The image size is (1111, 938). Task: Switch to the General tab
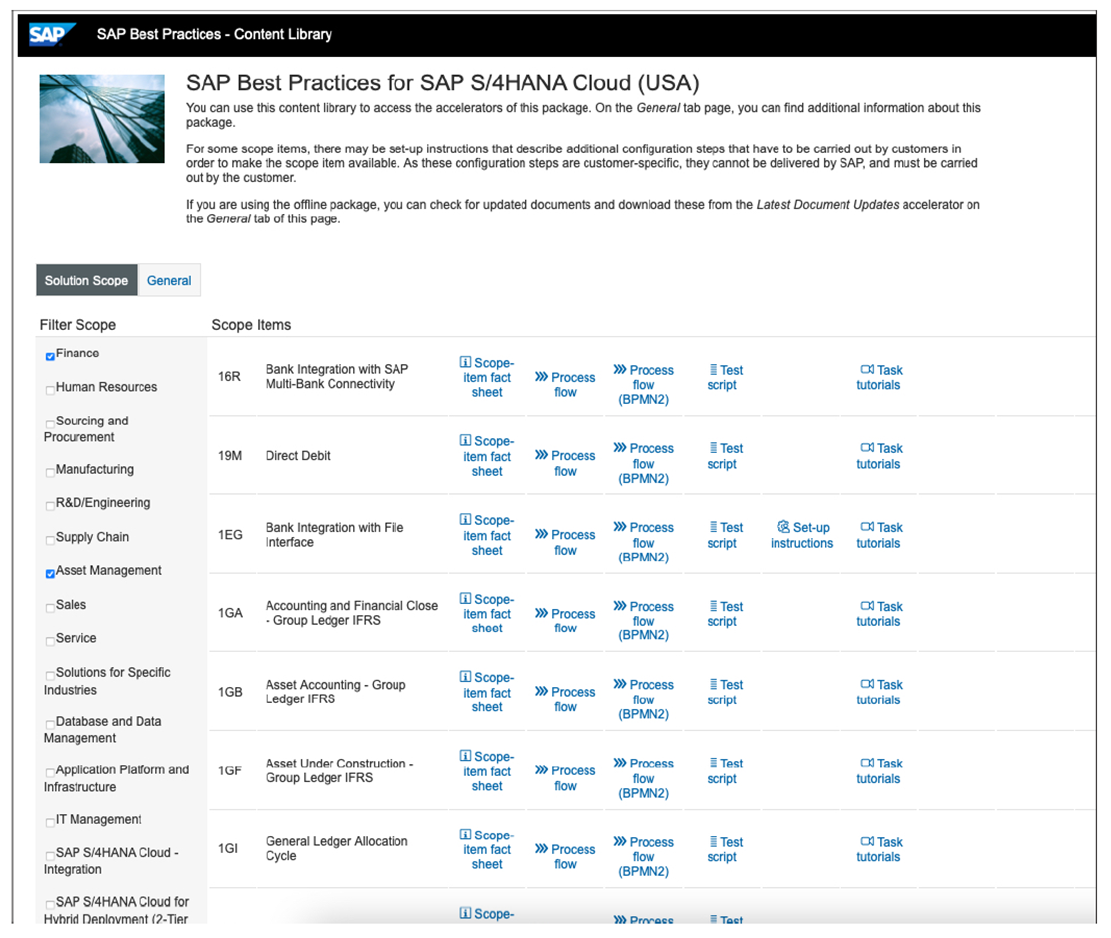168,280
